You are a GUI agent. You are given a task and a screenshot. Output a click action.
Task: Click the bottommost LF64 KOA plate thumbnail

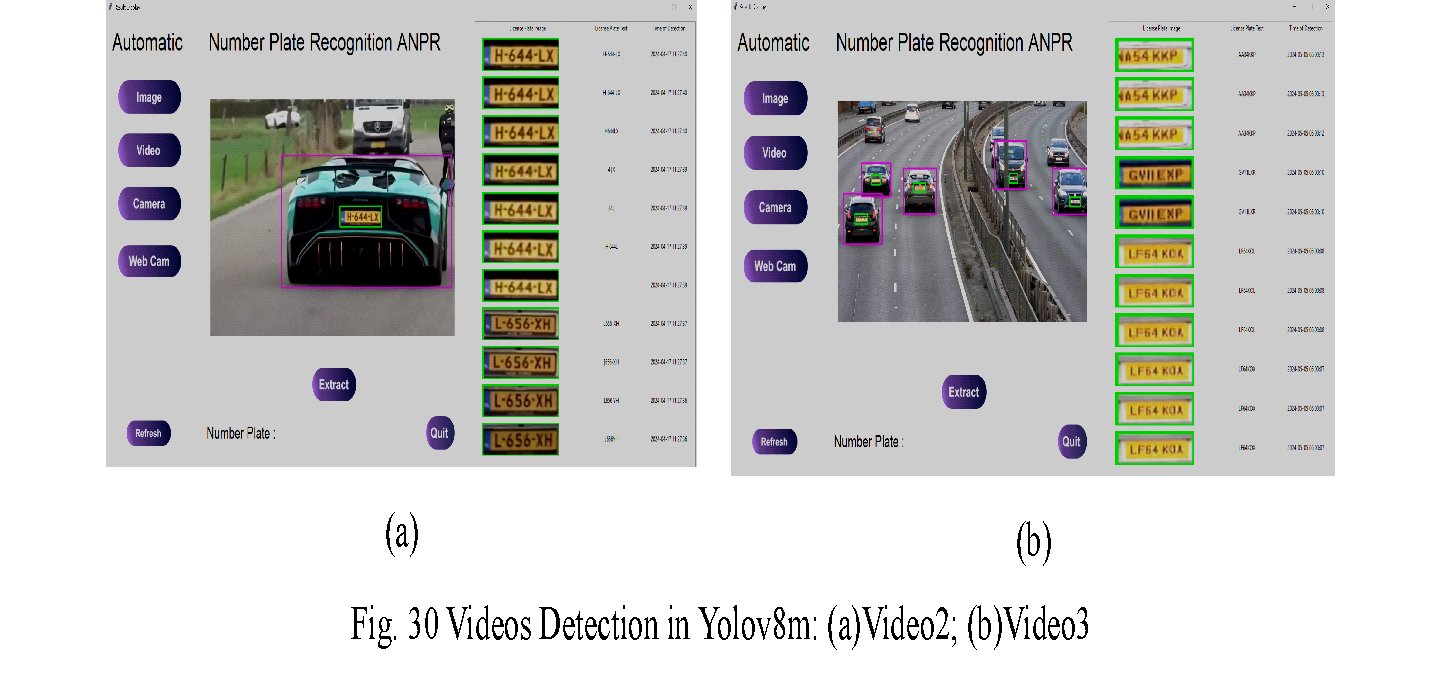(1154, 449)
